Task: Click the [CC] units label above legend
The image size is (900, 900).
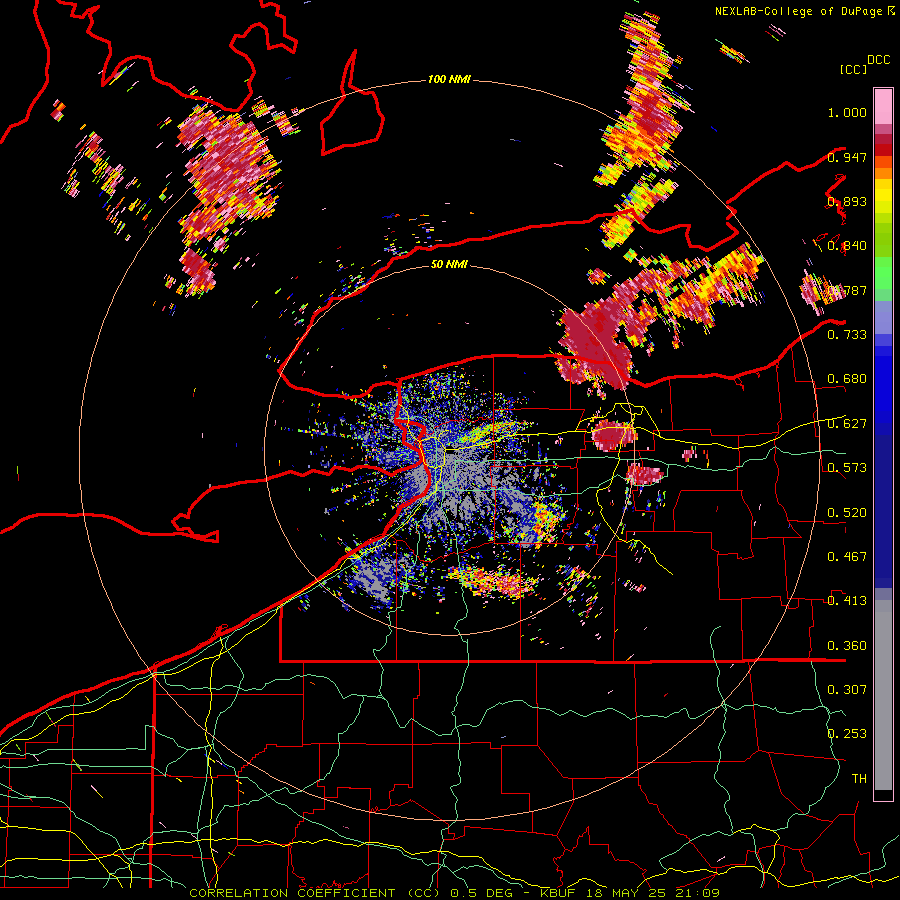Action: point(854,69)
